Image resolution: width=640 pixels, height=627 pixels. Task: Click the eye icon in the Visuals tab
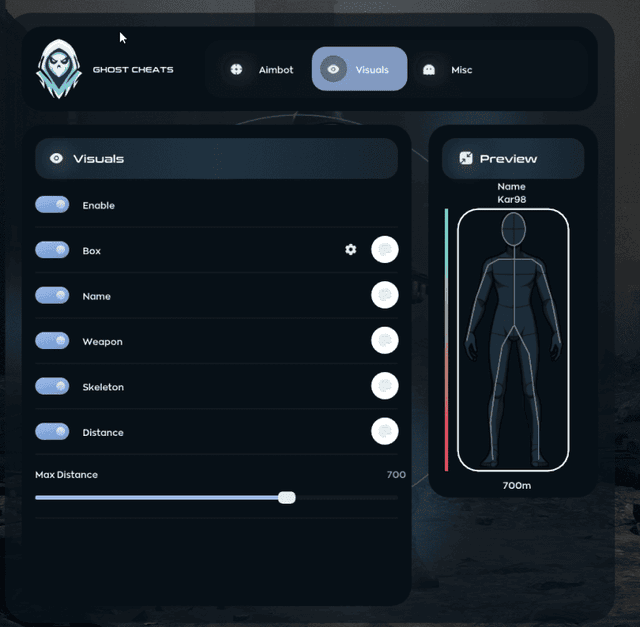pyautogui.click(x=334, y=69)
